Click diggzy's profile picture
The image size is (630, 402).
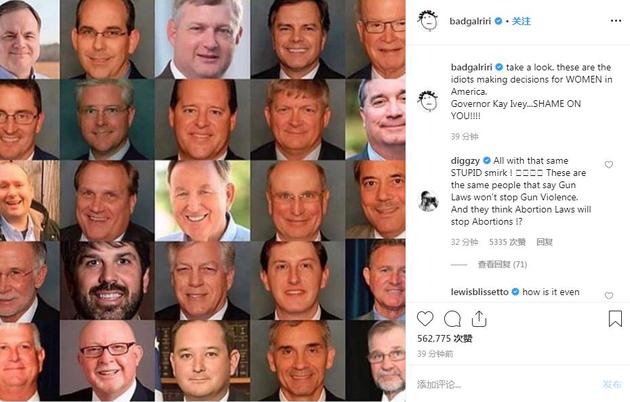(x=427, y=199)
